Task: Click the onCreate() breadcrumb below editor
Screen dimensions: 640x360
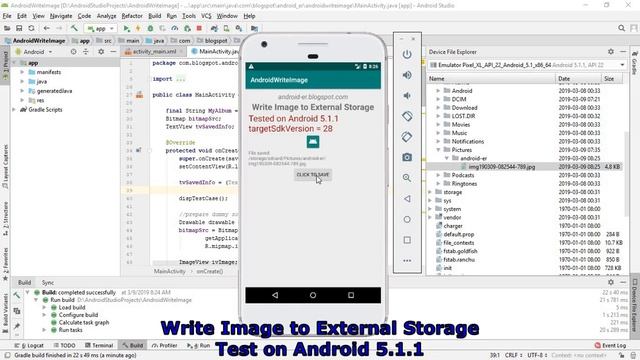Action: click(210, 271)
